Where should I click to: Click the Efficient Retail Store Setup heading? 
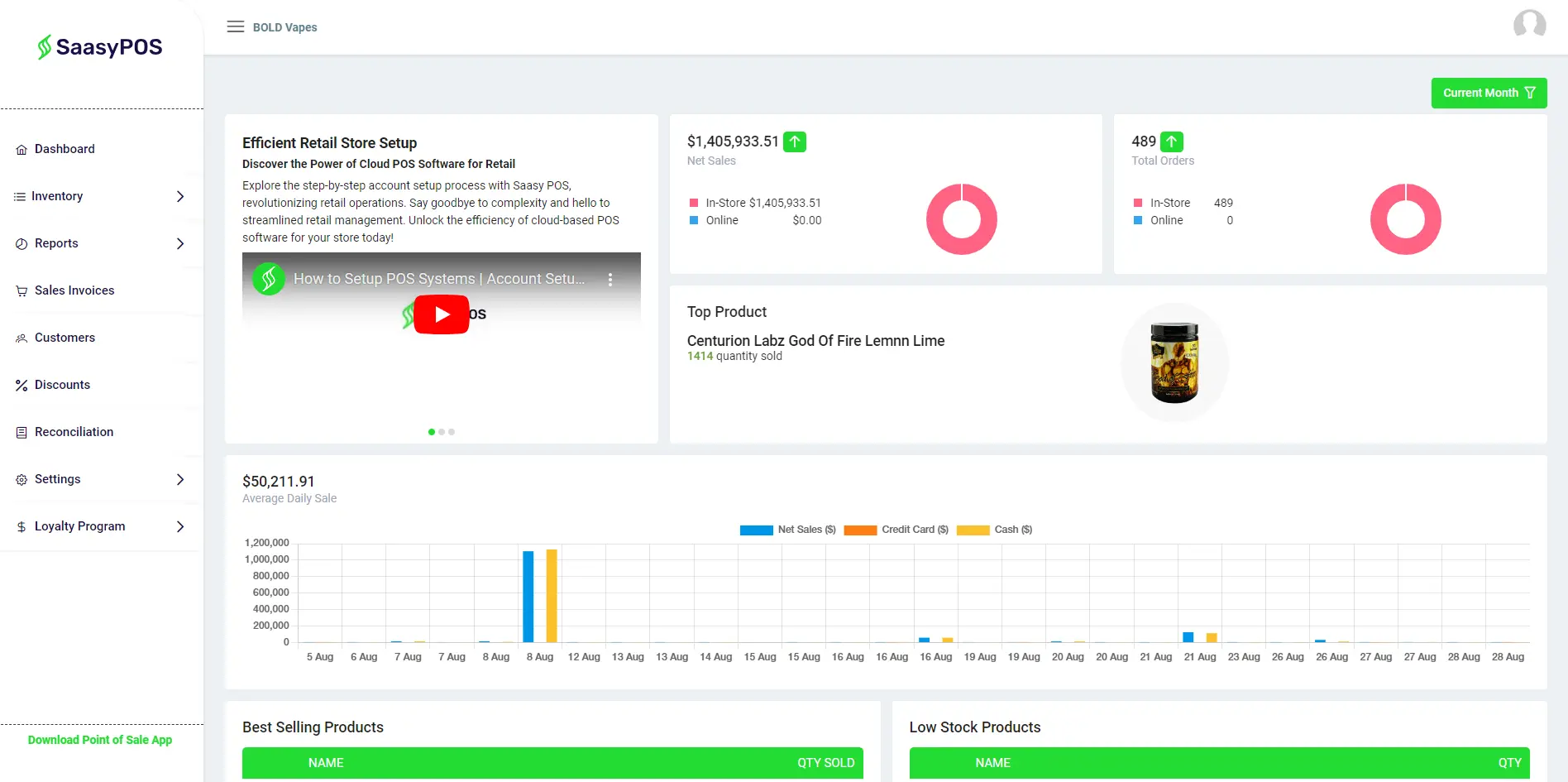pos(329,143)
